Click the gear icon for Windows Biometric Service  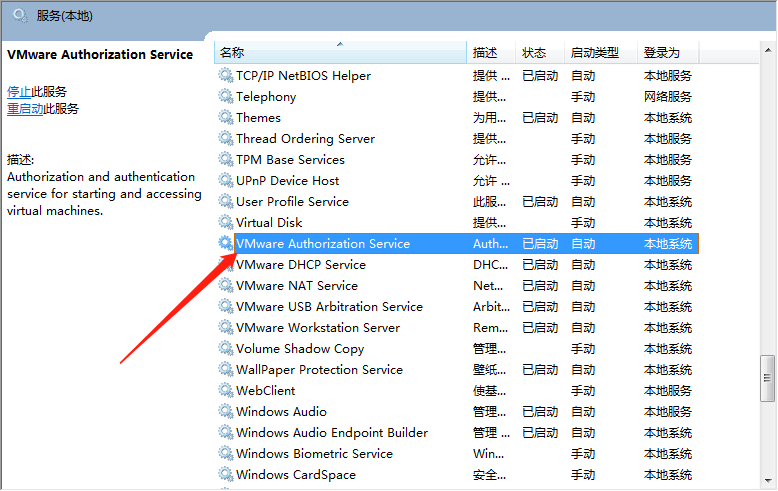coord(226,453)
